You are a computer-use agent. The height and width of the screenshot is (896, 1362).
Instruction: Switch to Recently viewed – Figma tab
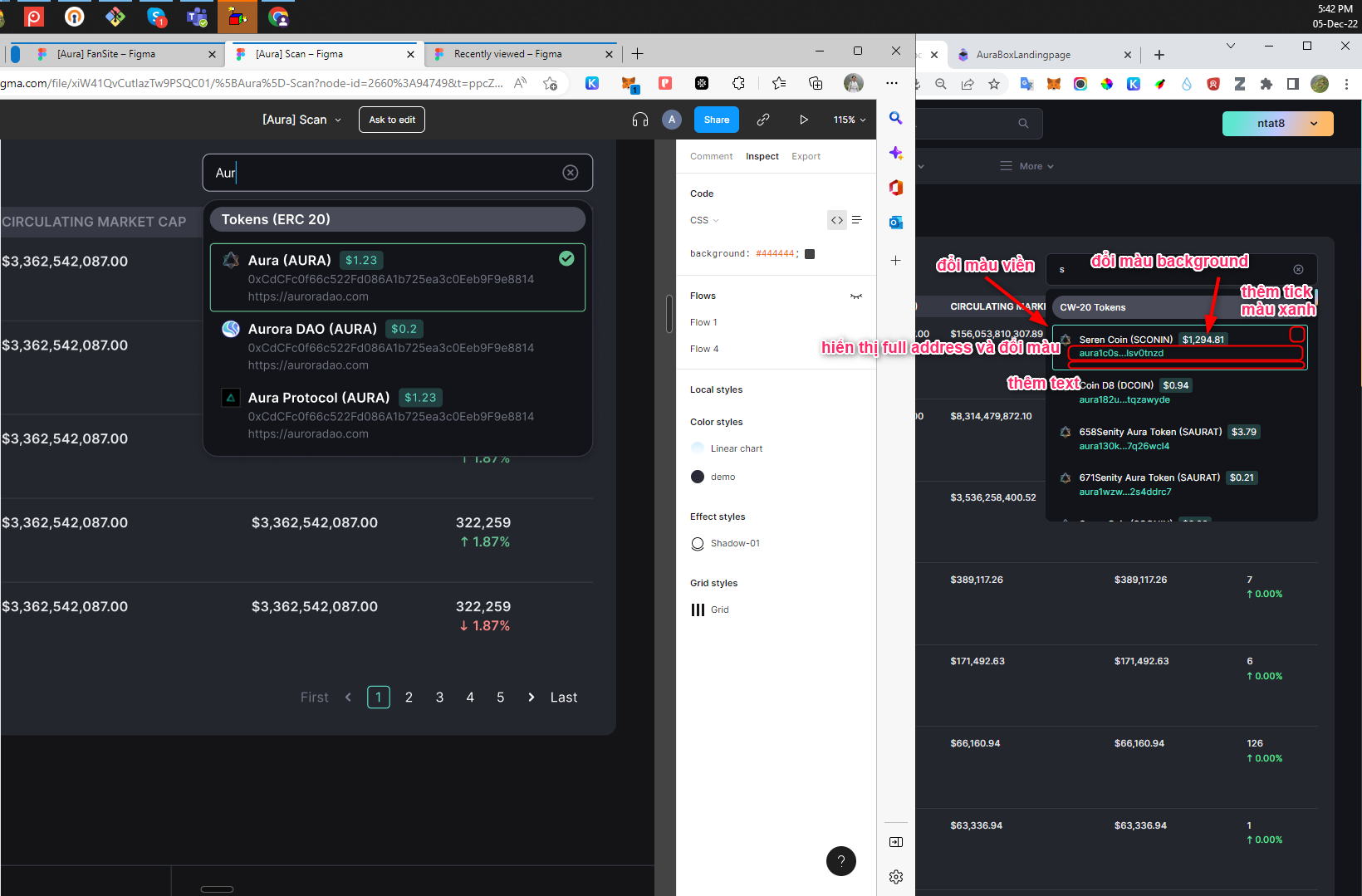click(x=523, y=54)
